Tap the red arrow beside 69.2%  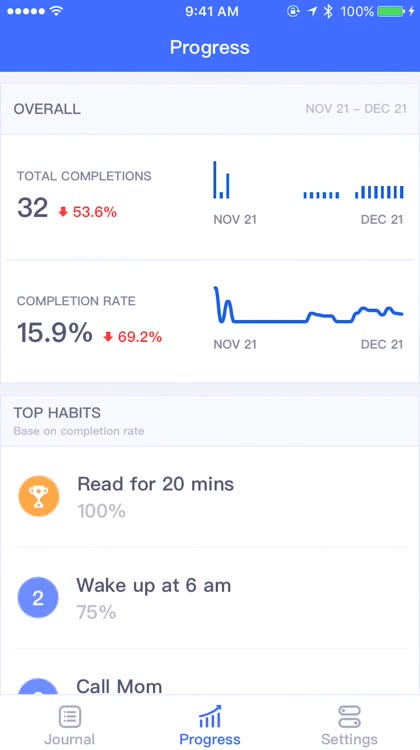pos(108,337)
